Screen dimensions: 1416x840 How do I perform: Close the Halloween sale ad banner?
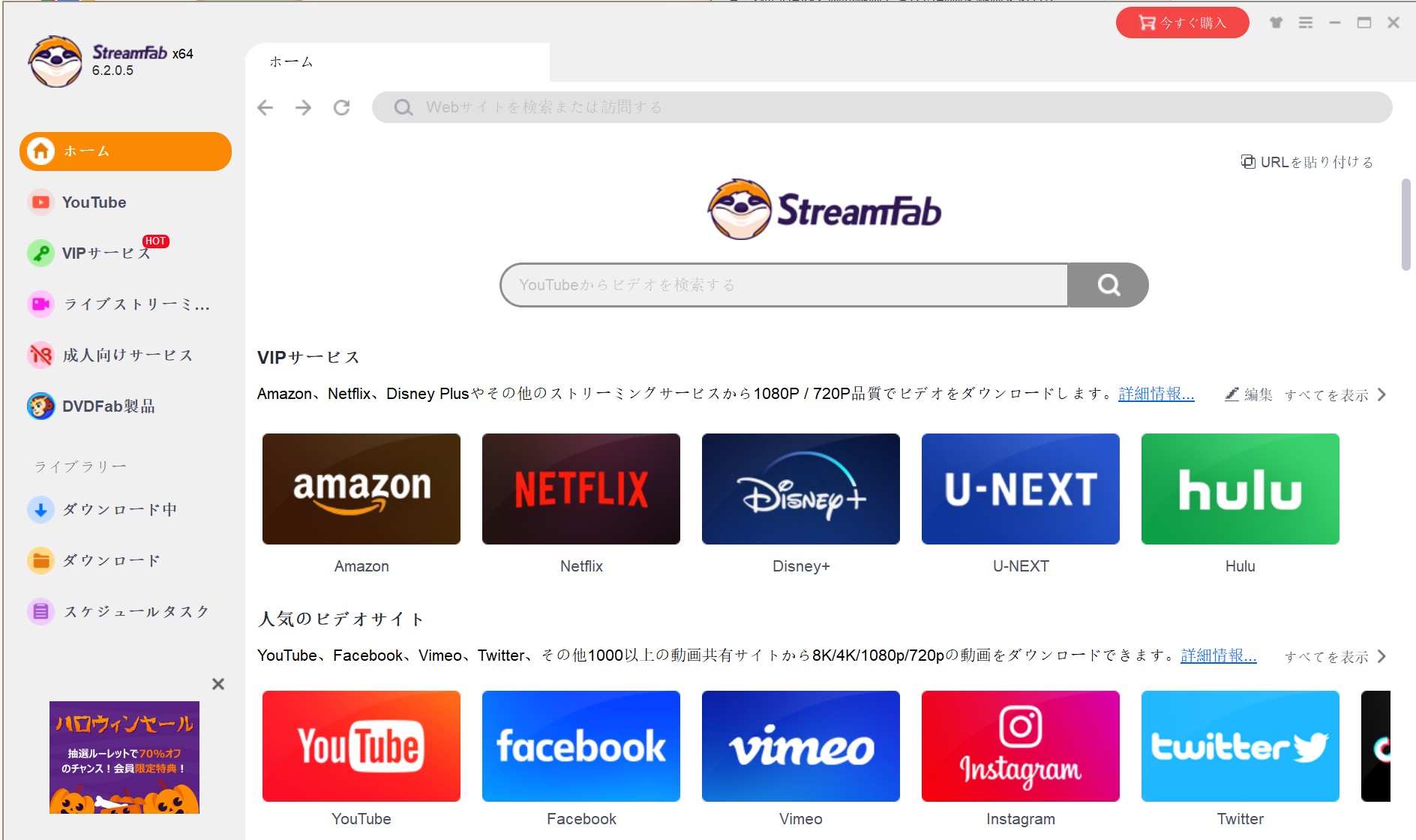[x=218, y=684]
